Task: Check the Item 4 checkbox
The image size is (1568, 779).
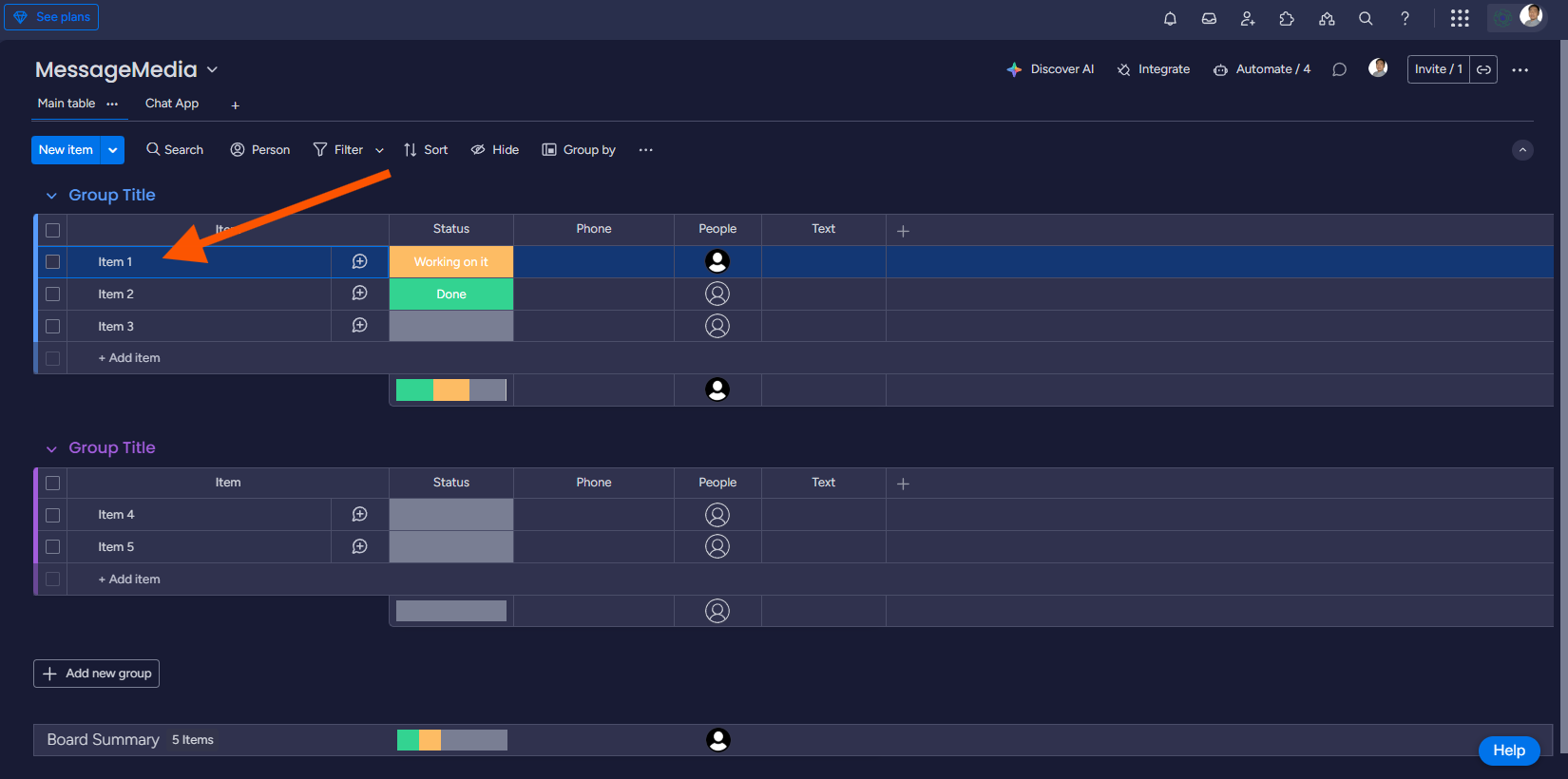Action: coord(52,515)
